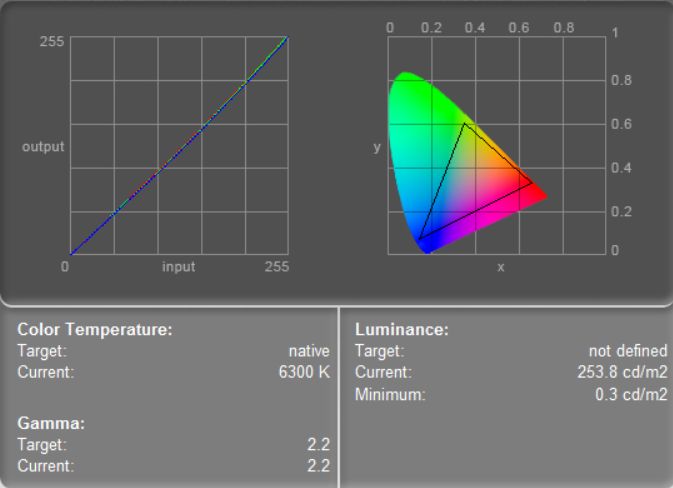Select the Gamma current value 2.2
The height and width of the screenshot is (488, 673).
point(318,466)
